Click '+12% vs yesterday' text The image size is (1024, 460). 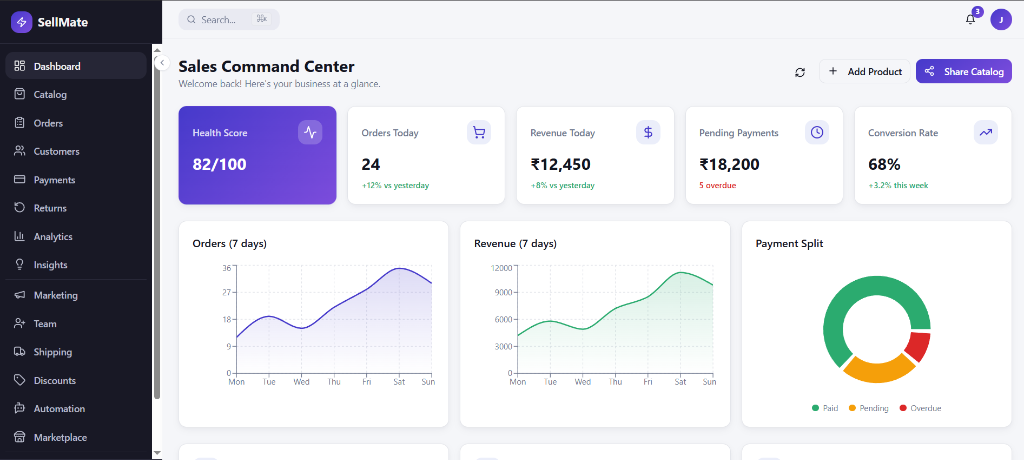[x=395, y=186]
